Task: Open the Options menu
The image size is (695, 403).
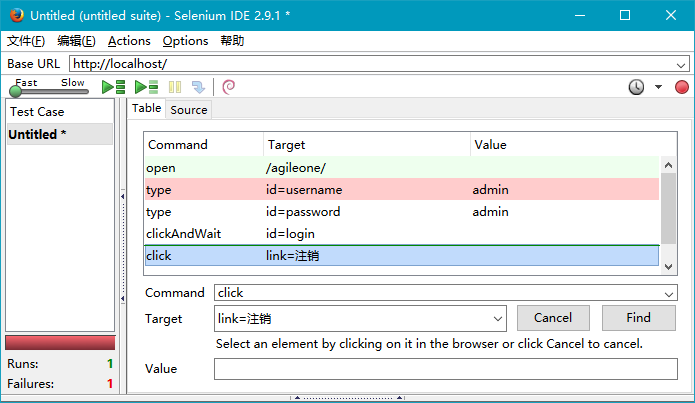Action: pyautogui.click(x=185, y=41)
